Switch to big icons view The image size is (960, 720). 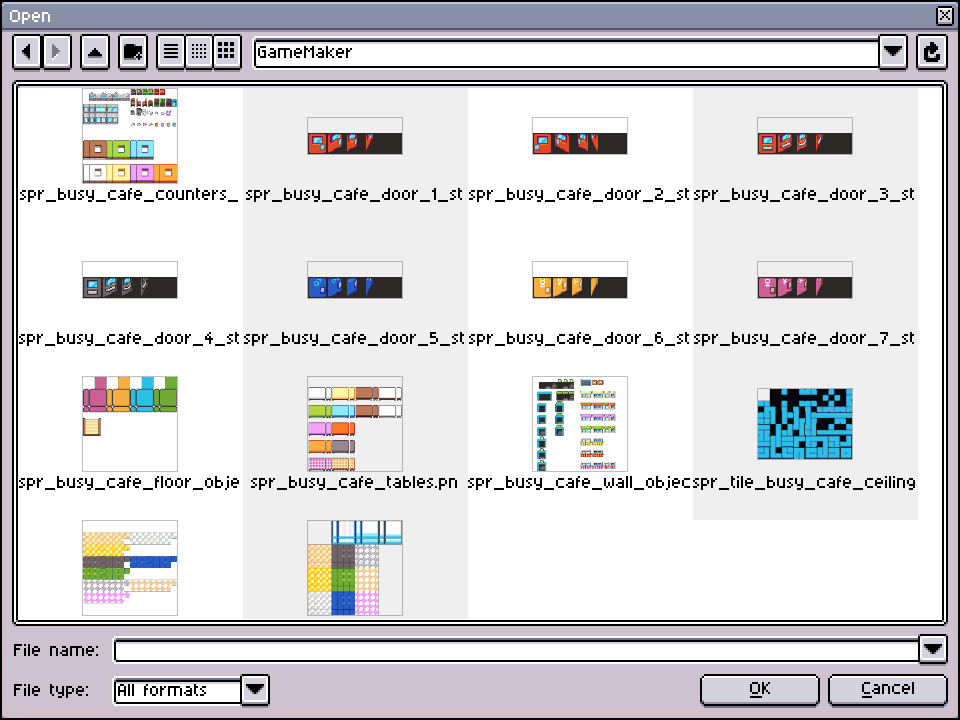[x=227, y=52]
